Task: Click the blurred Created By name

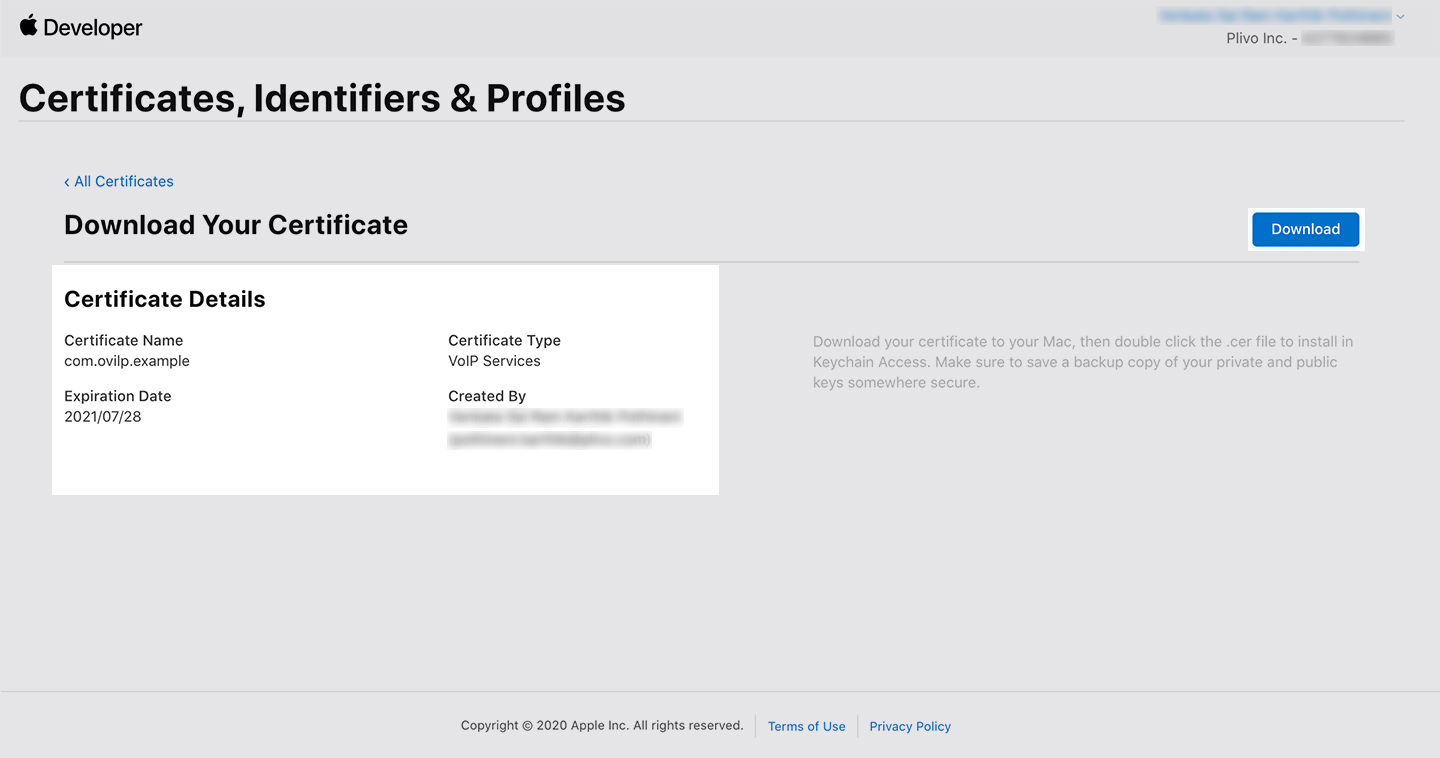Action: [565, 416]
